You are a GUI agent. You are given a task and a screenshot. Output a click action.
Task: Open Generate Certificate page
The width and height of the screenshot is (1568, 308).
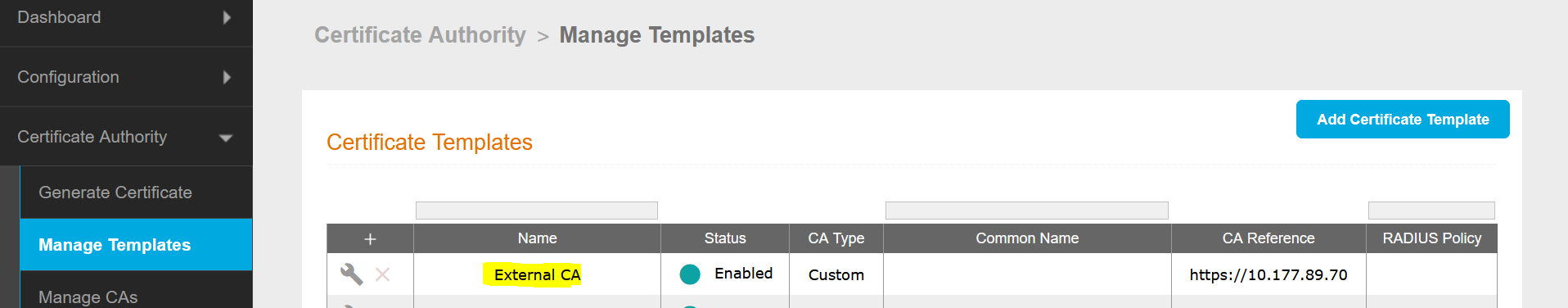[136, 192]
